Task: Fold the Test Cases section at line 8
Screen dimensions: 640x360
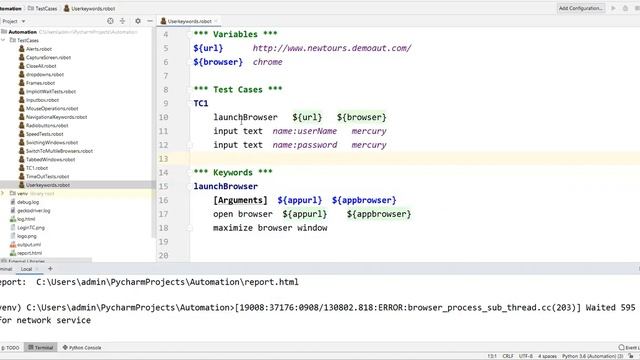Action: point(189,89)
